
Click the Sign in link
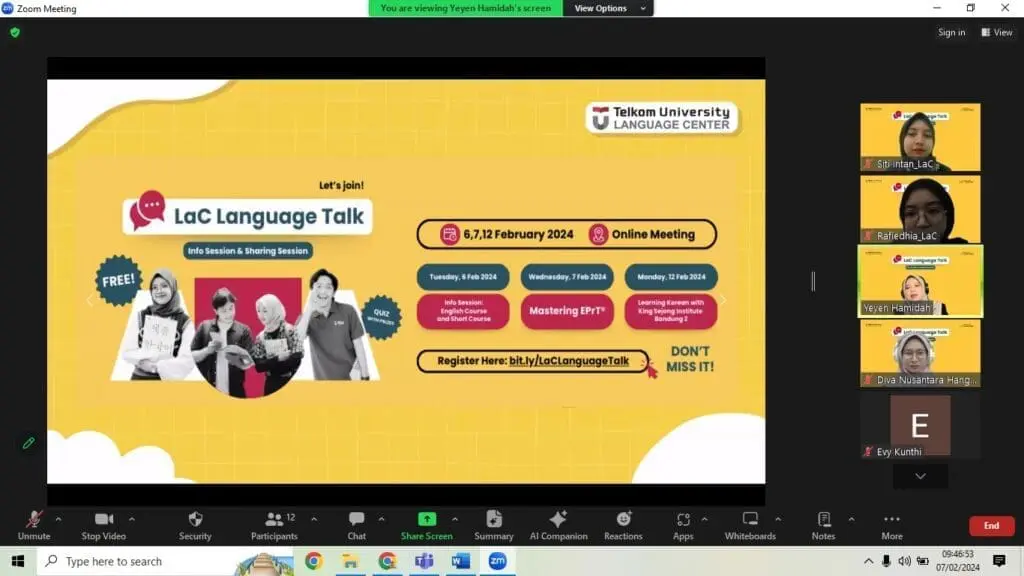[950, 31]
